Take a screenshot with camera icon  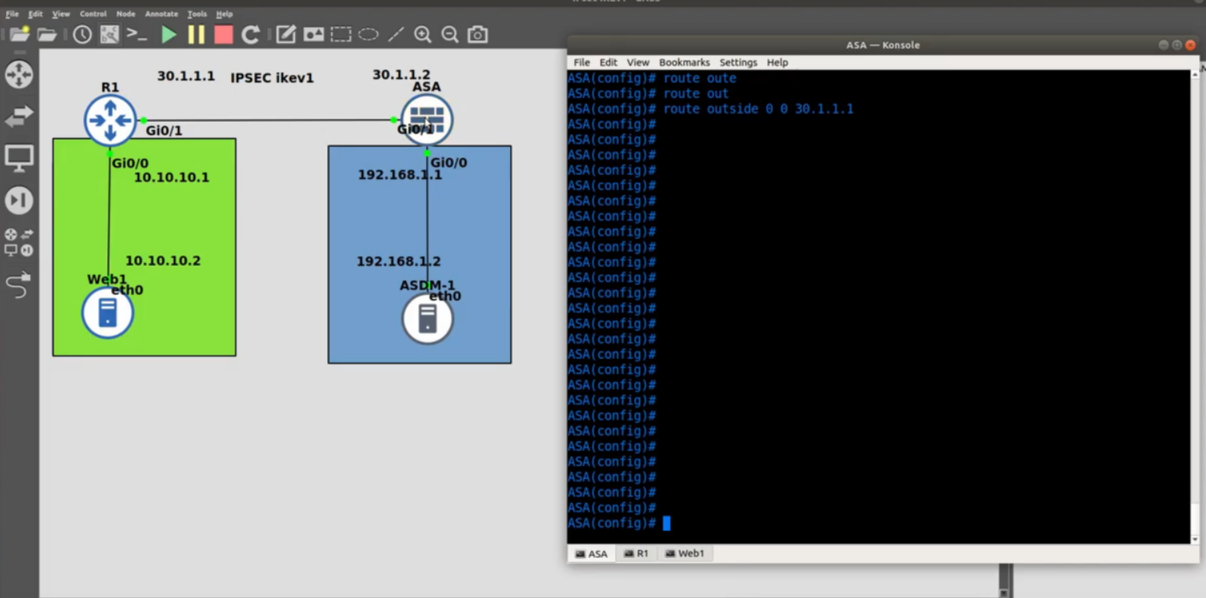pyautogui.click(x=478, y=35)
